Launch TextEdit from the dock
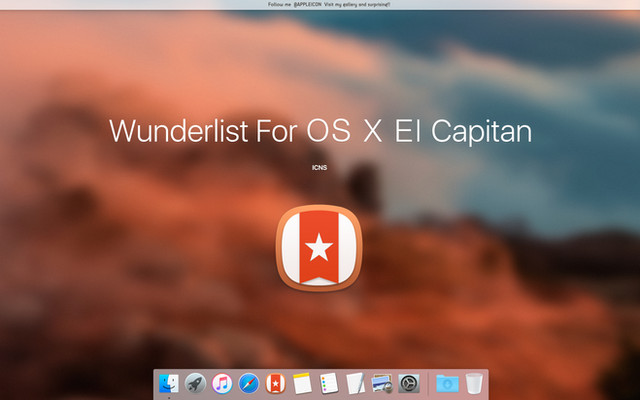Screen dimensions: 640x400 coord(356,383)
